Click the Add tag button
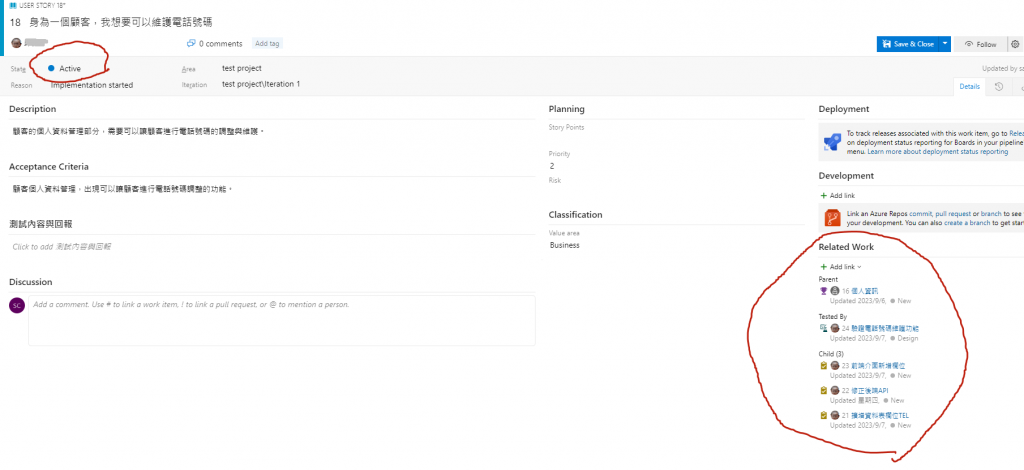Viewport: 1024px width, 470px height. (x=266, y=44)
